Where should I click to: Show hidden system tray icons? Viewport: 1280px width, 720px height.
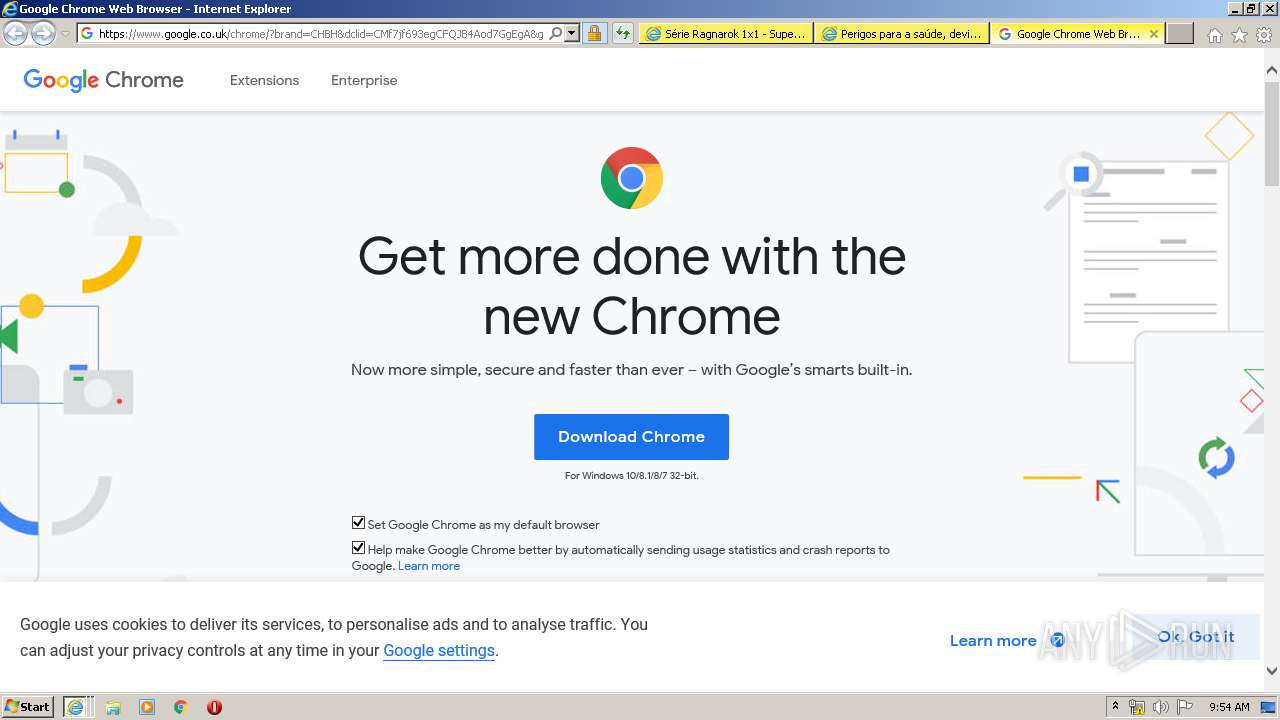click(x=1115, y=706)
